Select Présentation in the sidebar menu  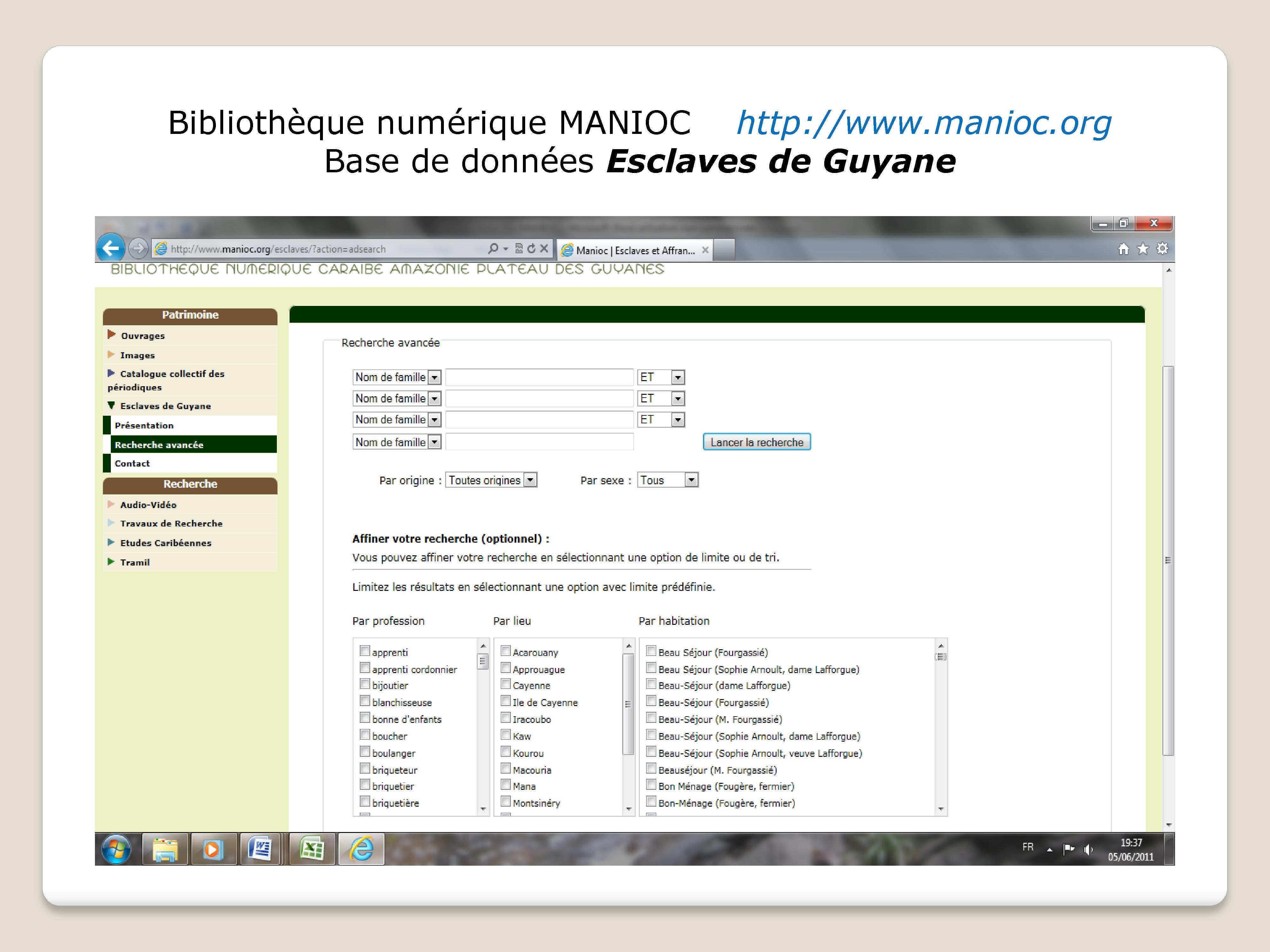144,425
